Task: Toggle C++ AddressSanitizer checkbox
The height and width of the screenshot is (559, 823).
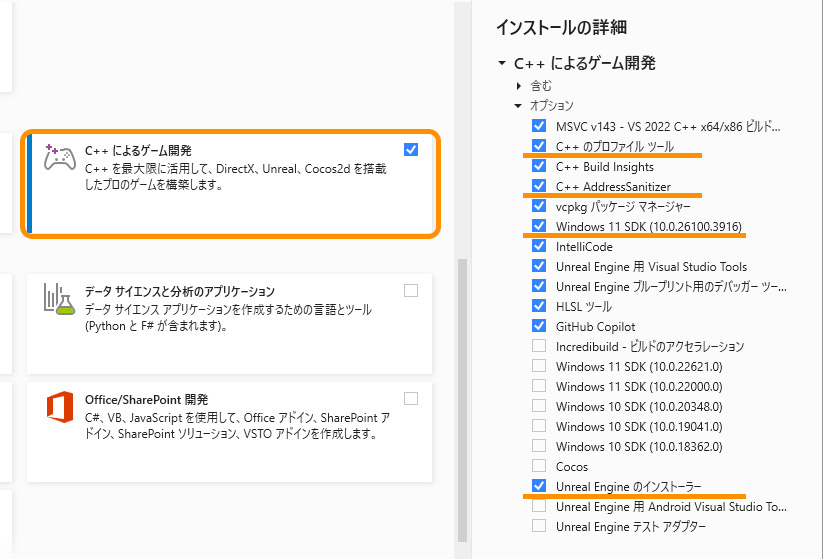Action: pyautogui.click(x=539, y=185)
